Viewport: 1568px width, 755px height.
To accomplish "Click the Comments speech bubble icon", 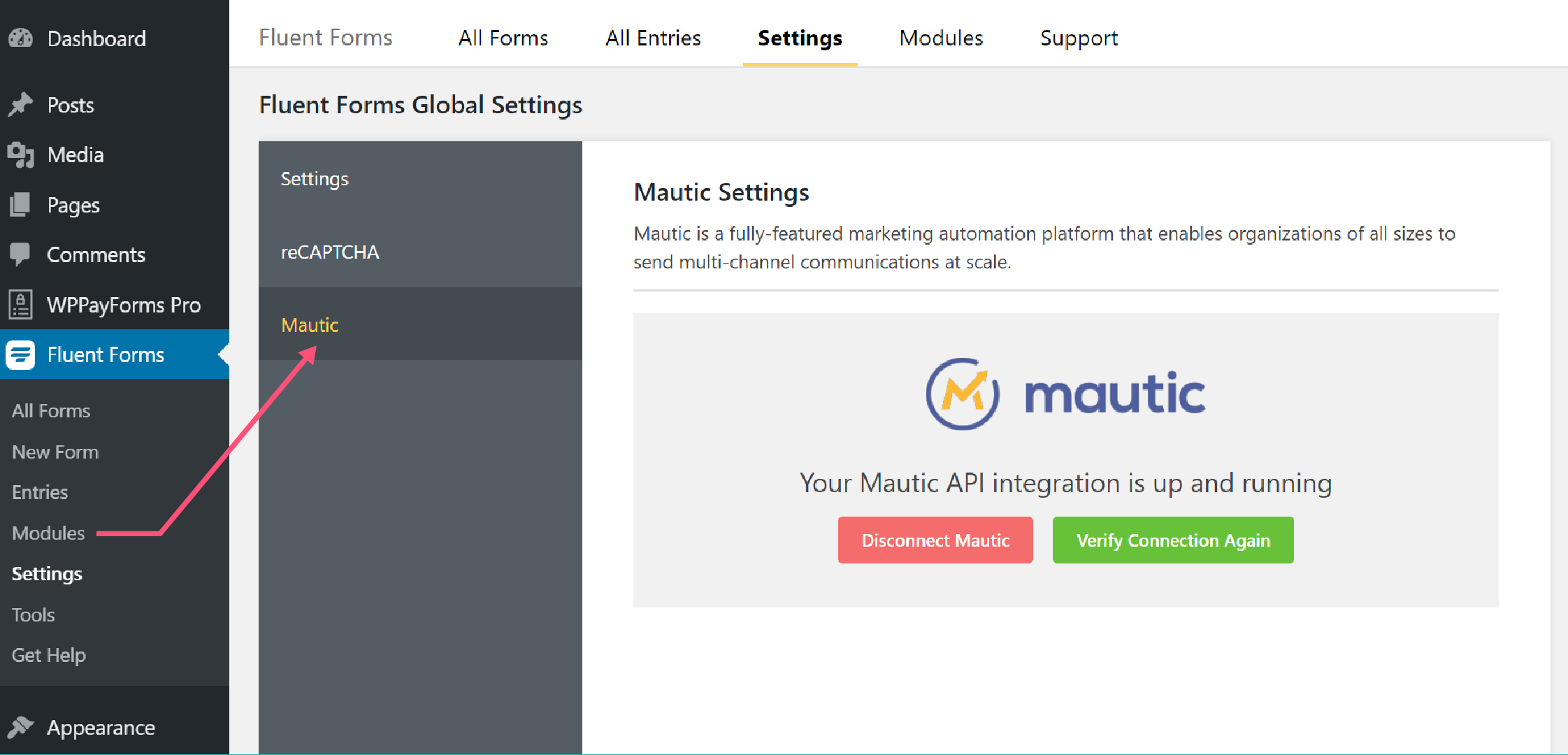I will click(21, 254).
